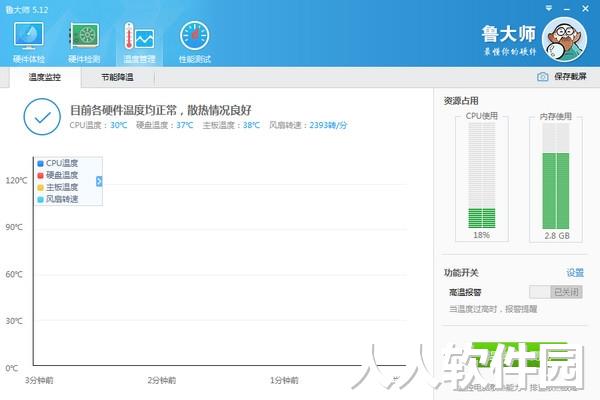Click the 保存截屏 save screenshot link
The width and height of the screenshot is (600, 400).
pos(570,77)
